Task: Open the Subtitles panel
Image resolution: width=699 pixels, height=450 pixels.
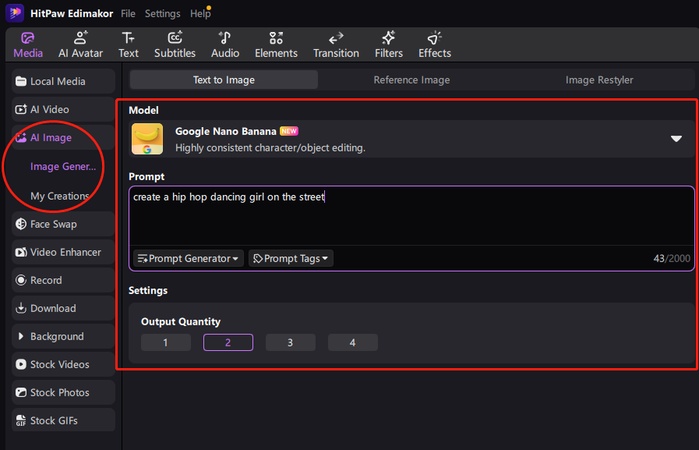Action: pyautogui.click(x=175, y=45)
